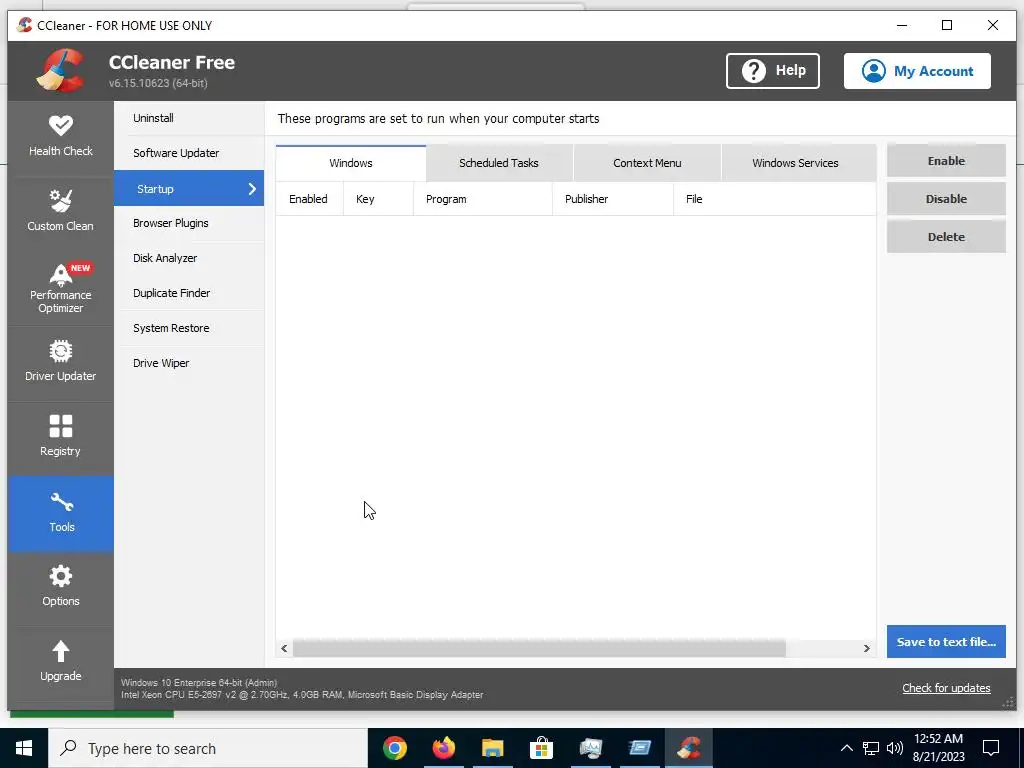The image size is (1024, 768).
Task: Open Health Check from sidebar
Action: 61,138
